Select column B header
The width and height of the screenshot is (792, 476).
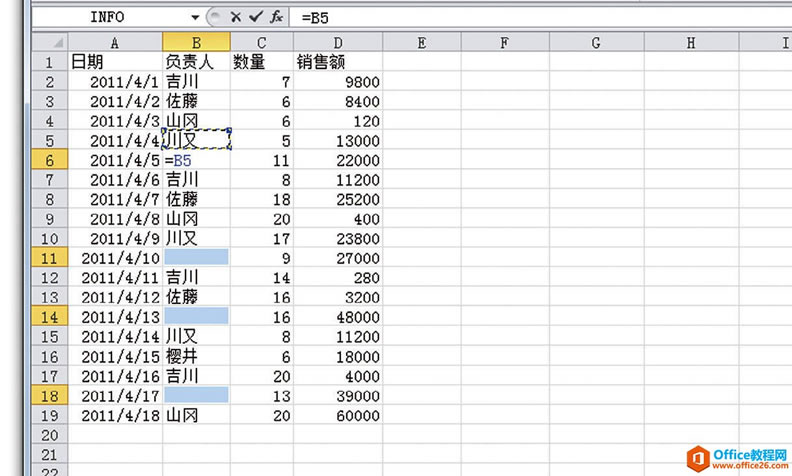[196, 42]
